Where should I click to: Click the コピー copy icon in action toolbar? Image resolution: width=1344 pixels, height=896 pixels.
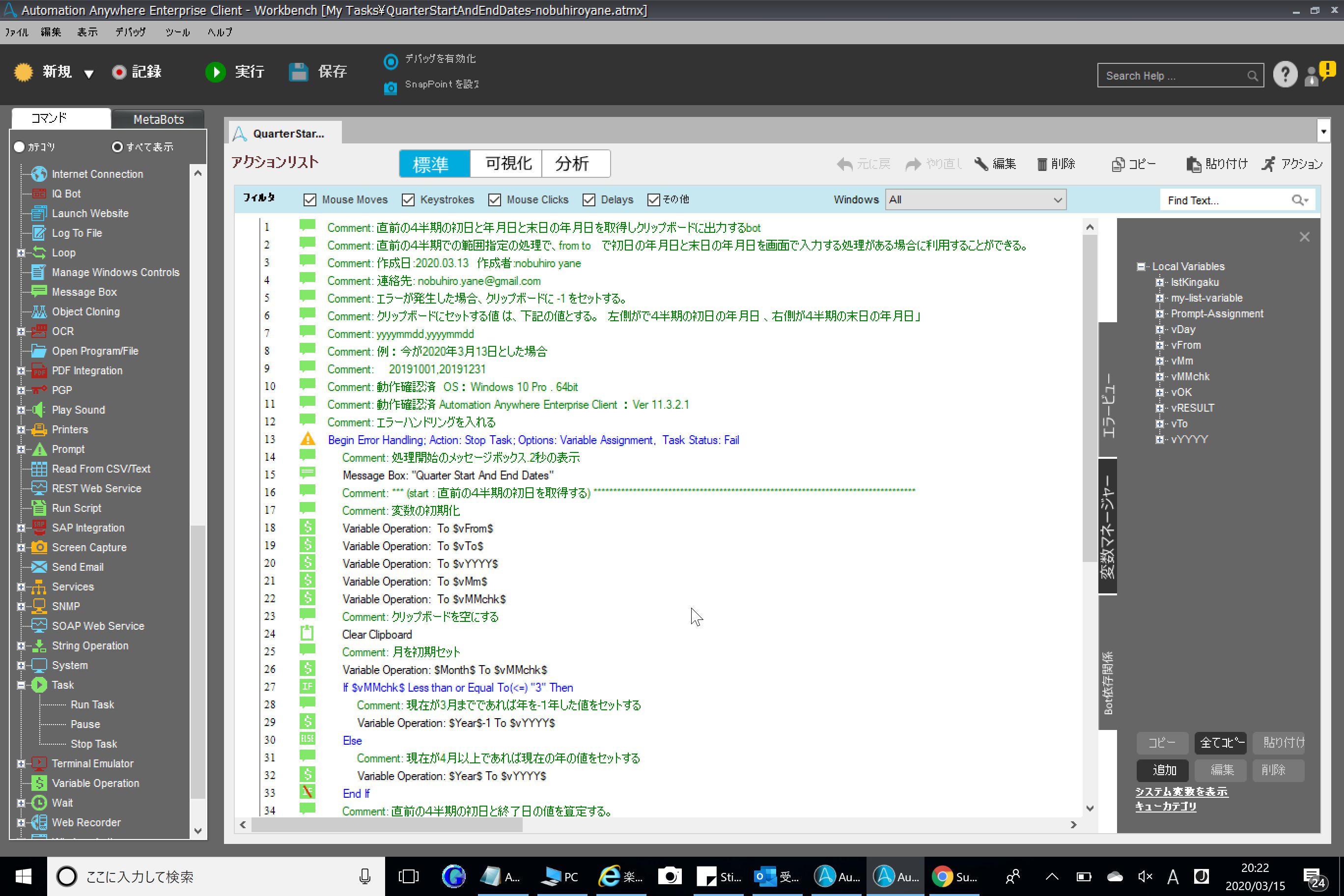click(1118, 165)
